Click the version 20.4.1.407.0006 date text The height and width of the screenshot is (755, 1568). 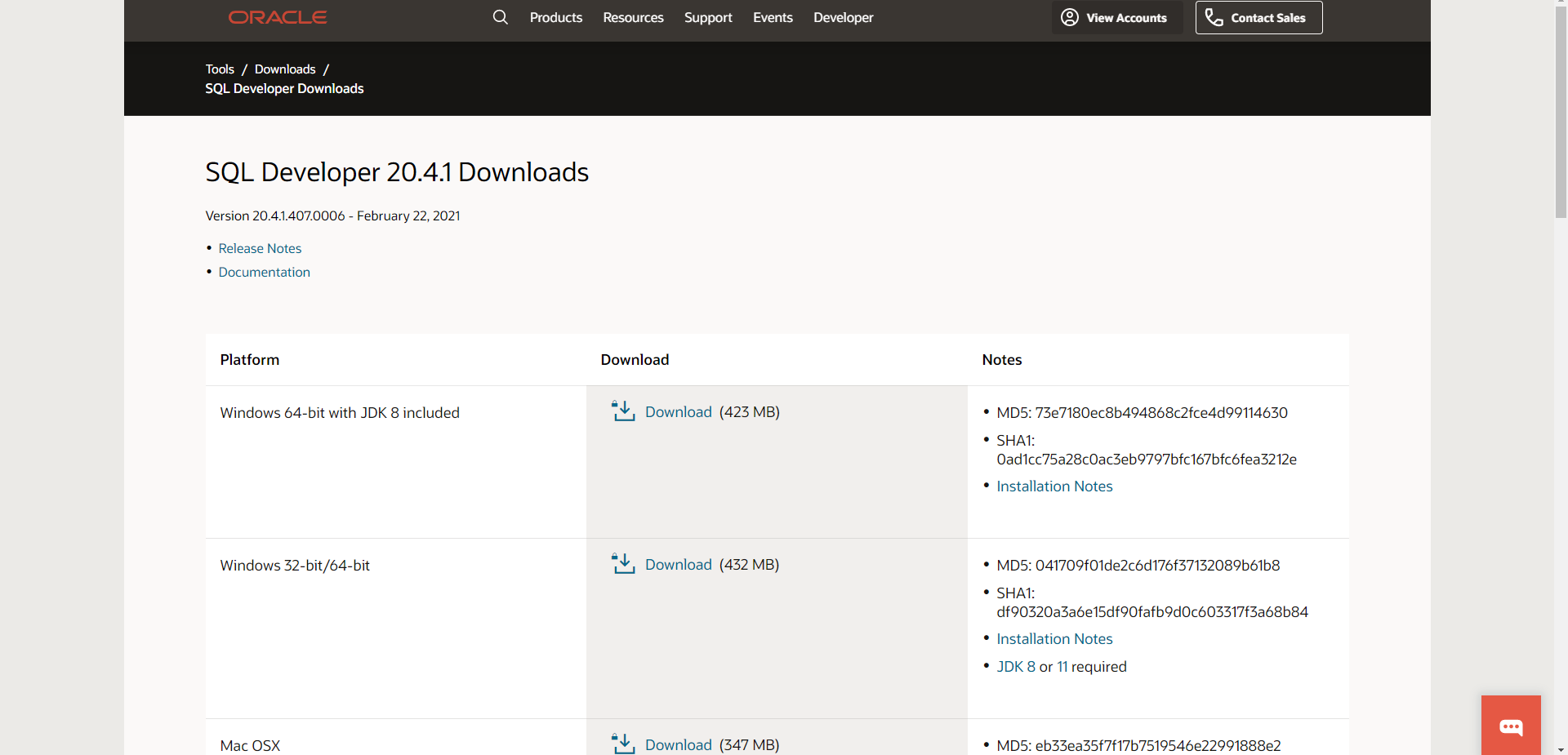(332, 215)
